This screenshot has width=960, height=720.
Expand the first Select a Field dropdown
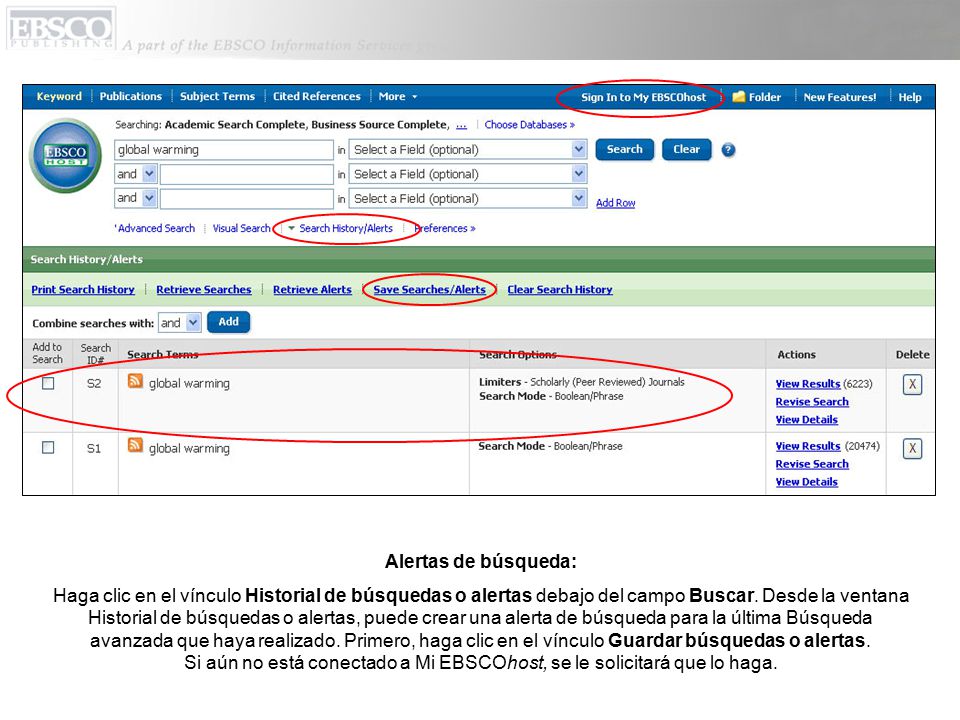pyautogui.click(x=579, y=149)
